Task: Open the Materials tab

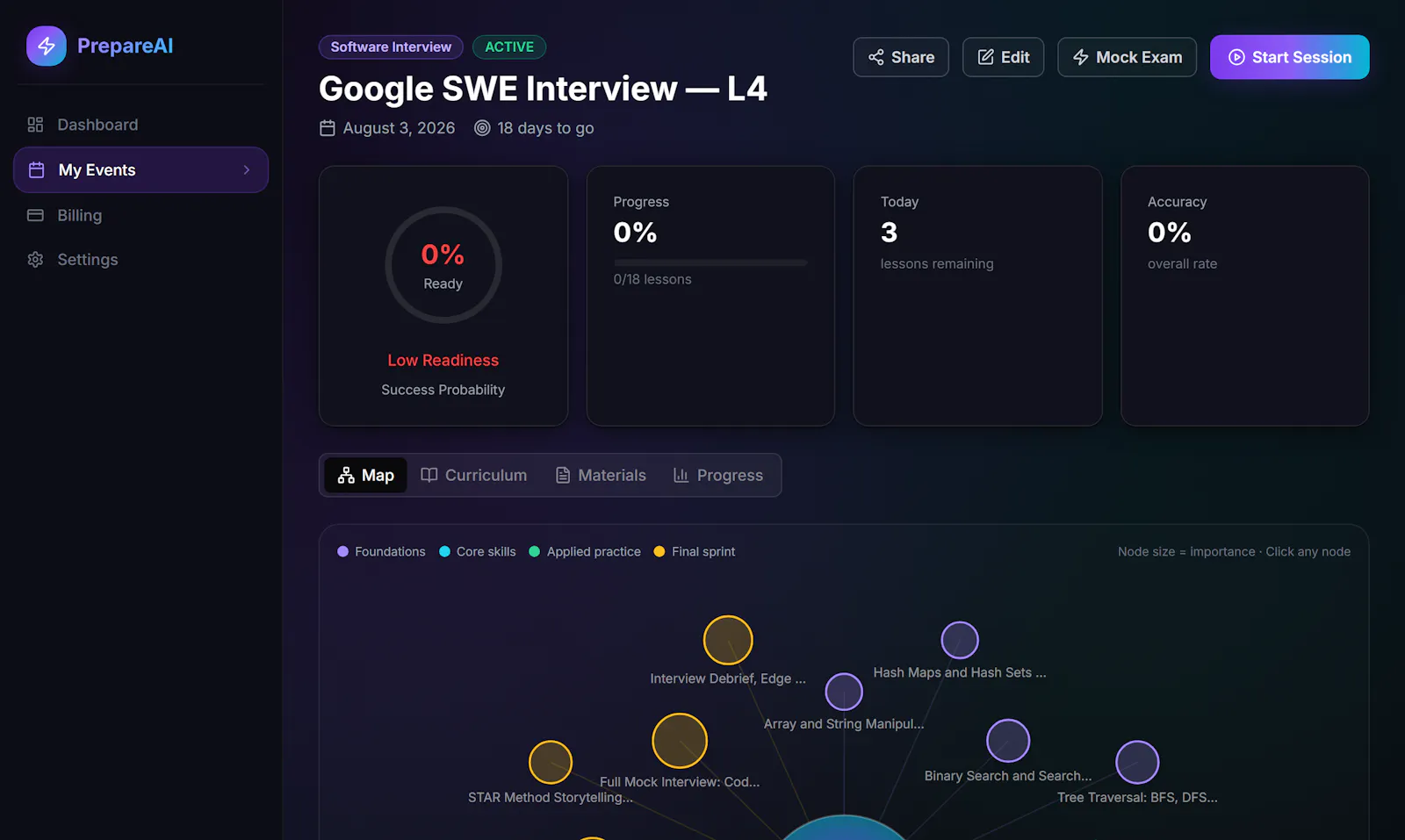Action: pos(601,475)
